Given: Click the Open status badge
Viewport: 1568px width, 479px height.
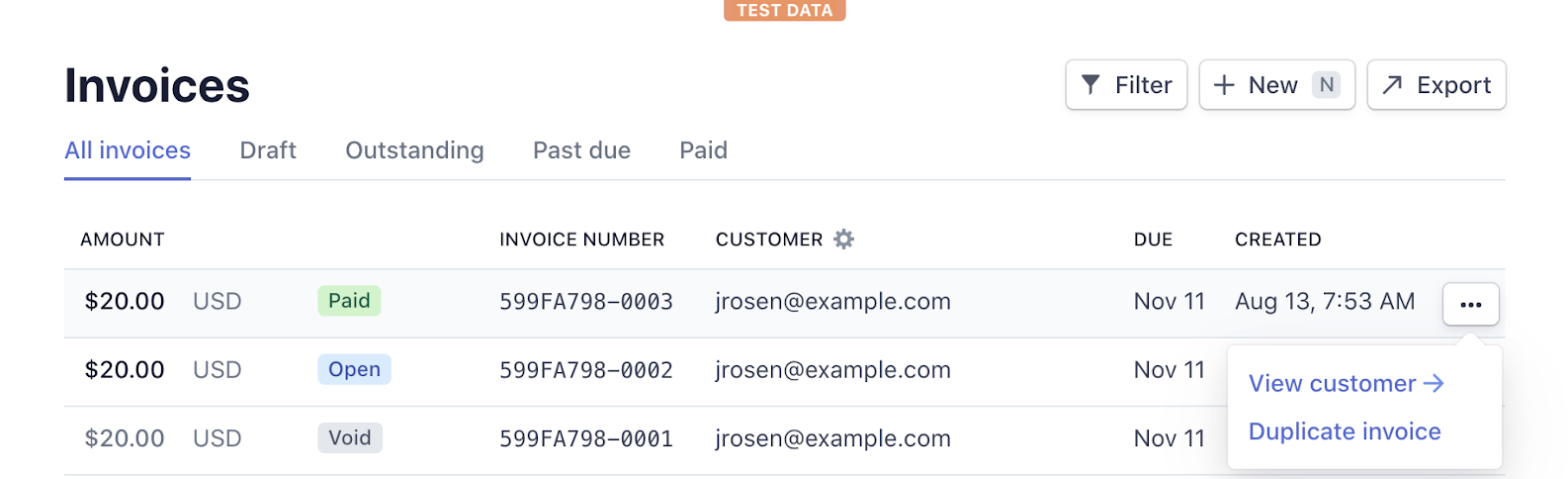Looking at the screenshot, I should tap(354, 369).
